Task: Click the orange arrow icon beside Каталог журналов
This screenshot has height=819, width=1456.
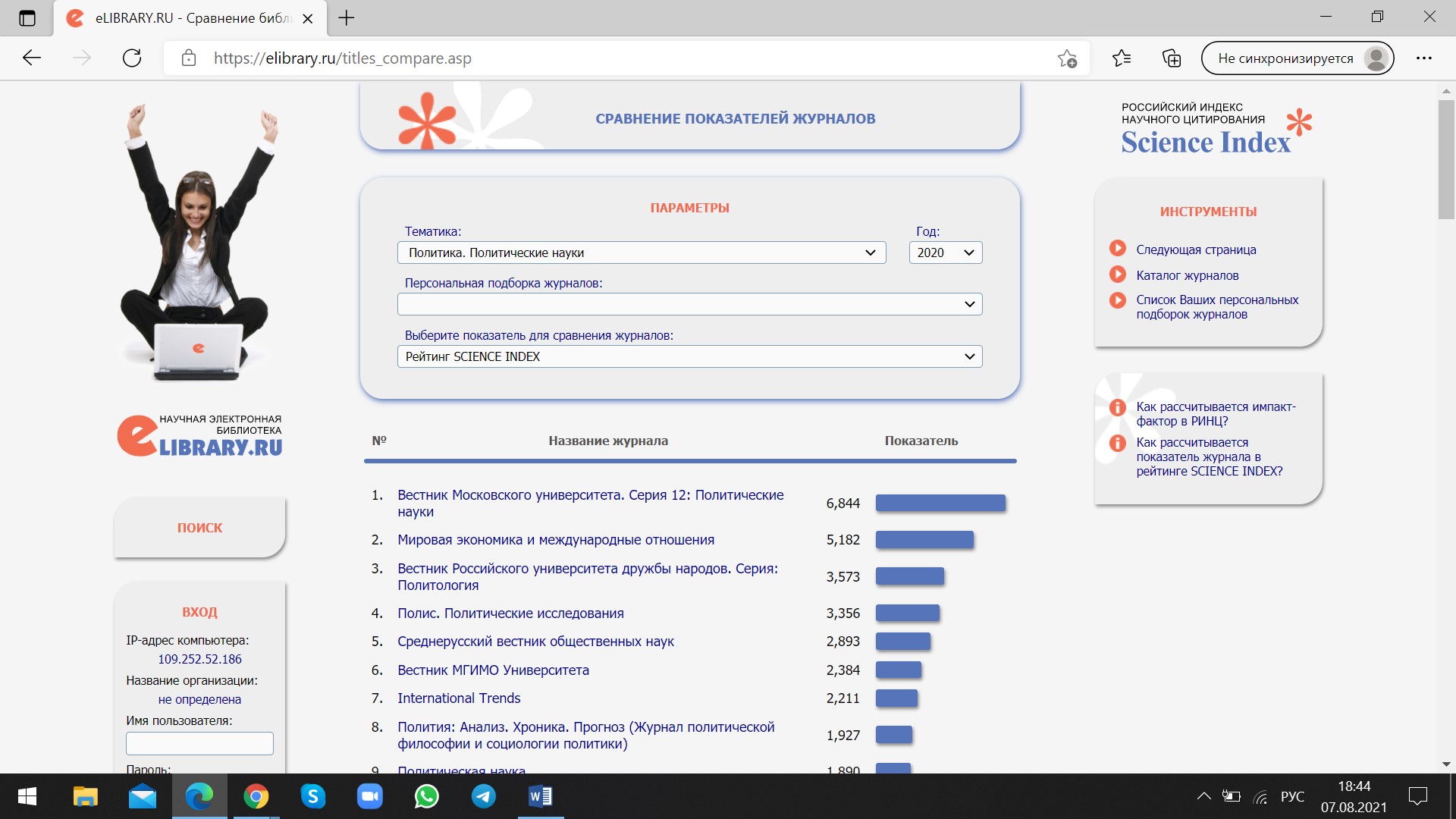Action: pos(1117,275)
